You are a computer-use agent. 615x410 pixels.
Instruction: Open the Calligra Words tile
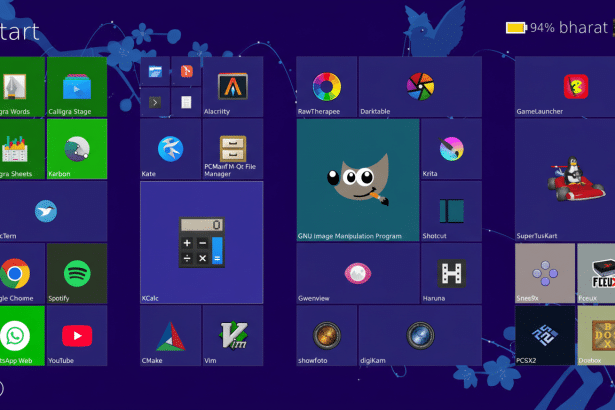click(22, 87)
